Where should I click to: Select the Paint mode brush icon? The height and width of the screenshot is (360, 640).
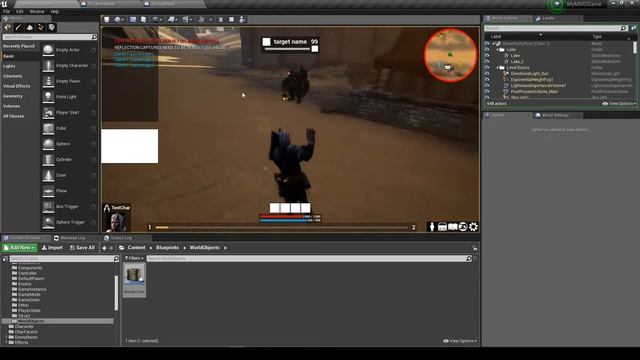pyautogui.click(x=18, y=27)
